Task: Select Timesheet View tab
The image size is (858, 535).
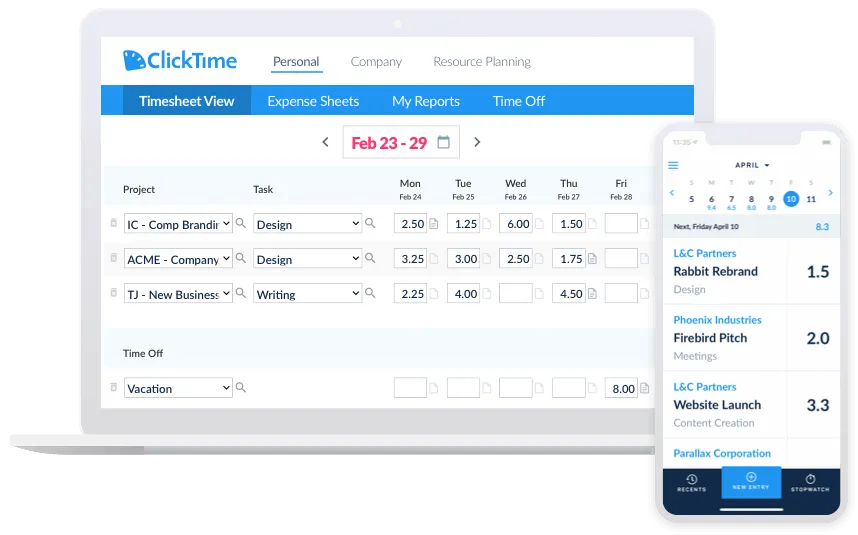Action: tap(187, 101)
